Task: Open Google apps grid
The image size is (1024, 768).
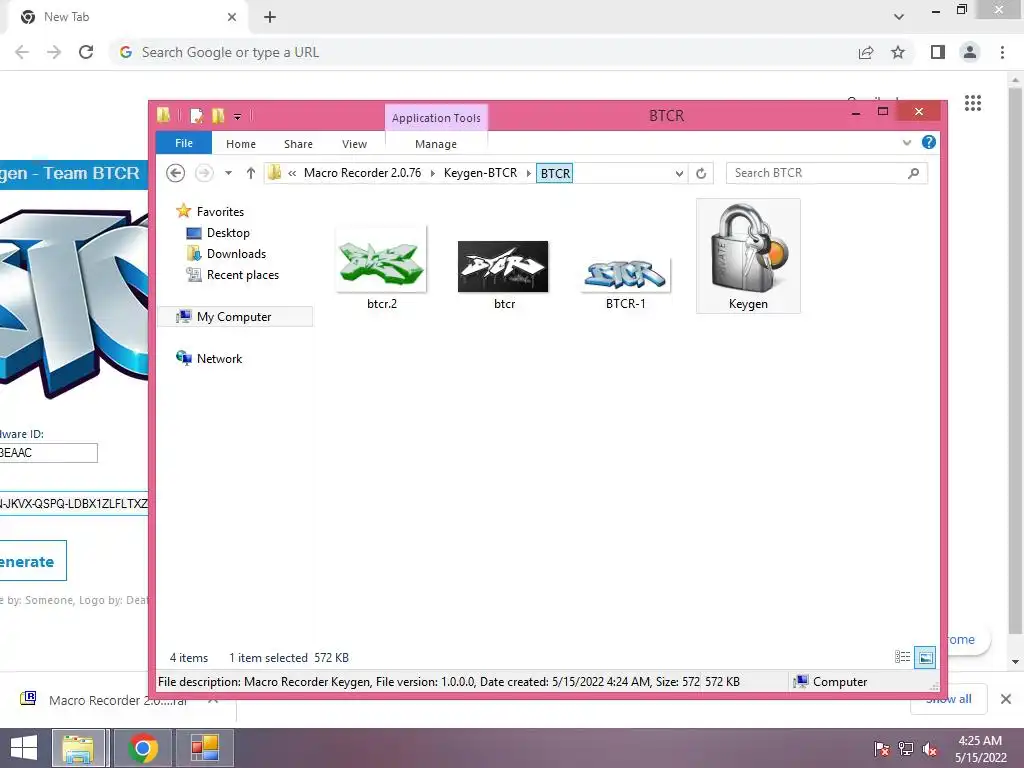Action: (972, 103)
